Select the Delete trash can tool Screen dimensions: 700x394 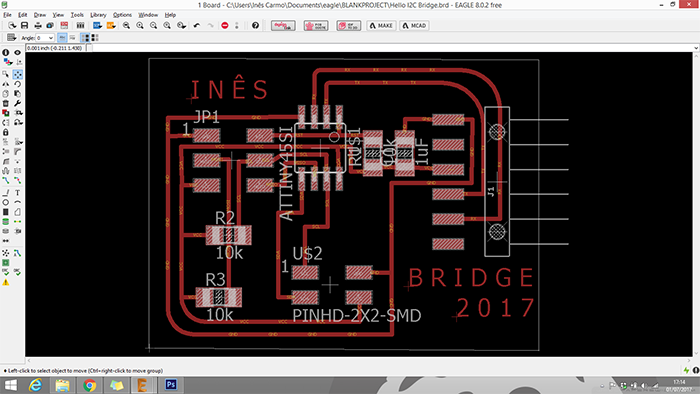(x=6, y=103)
